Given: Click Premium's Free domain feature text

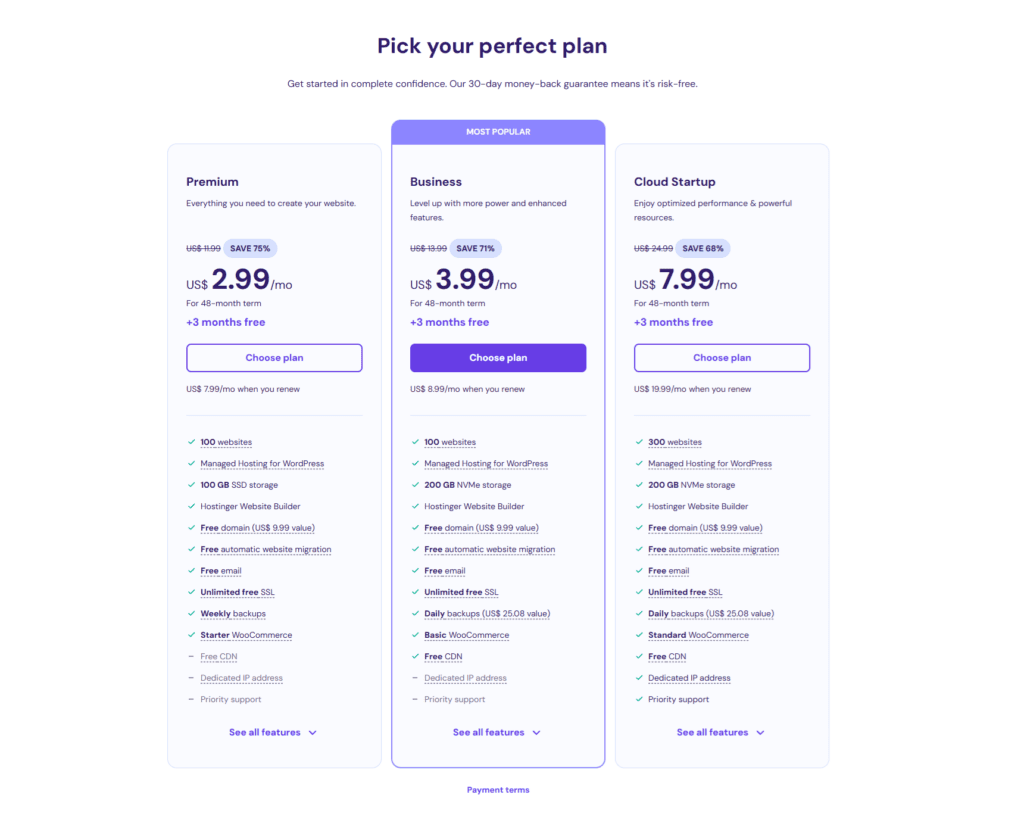Looking at the screenshot, I should click(257, 528).
